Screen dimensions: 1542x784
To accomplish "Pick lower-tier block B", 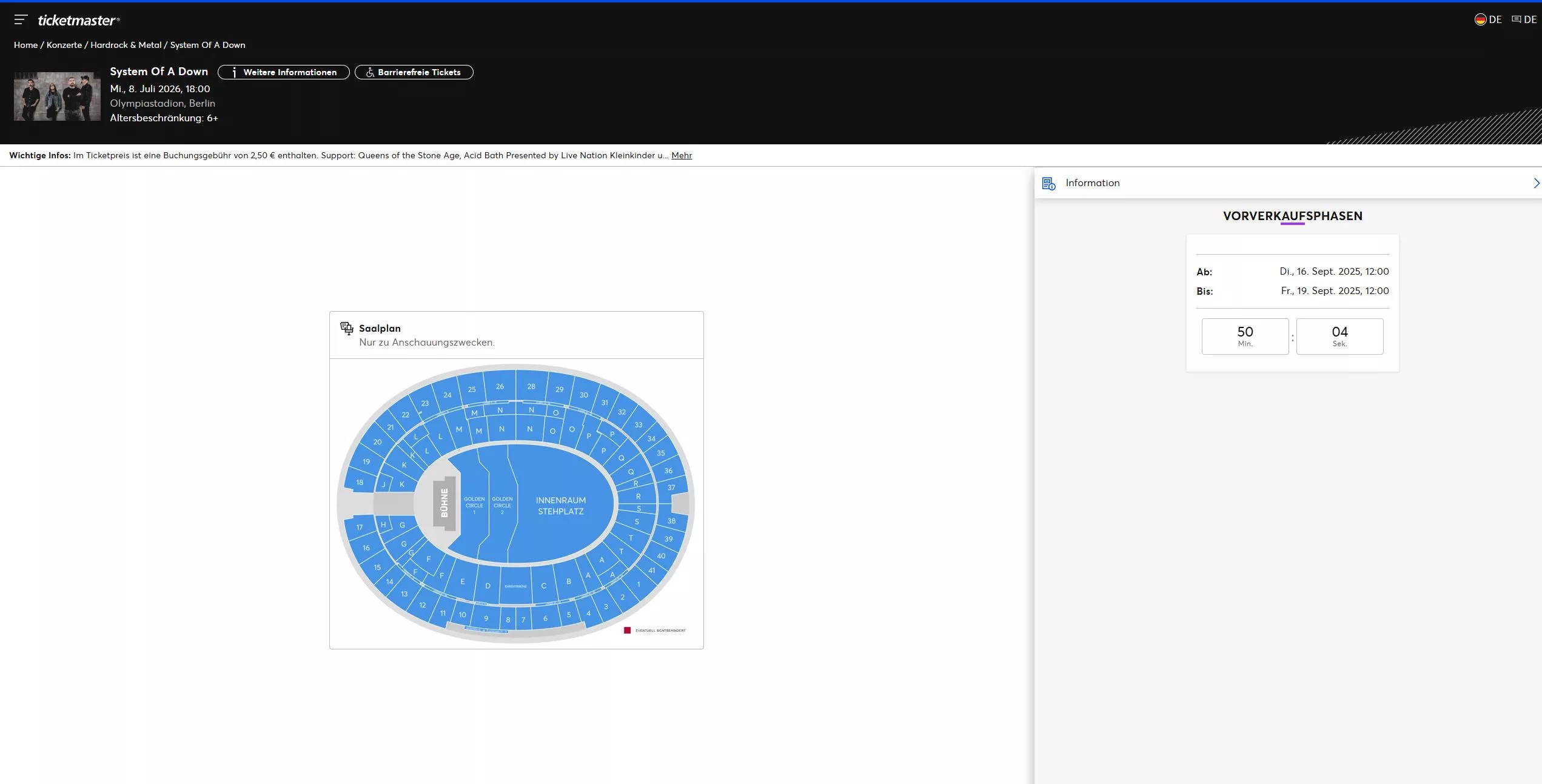I will [569, 581].
